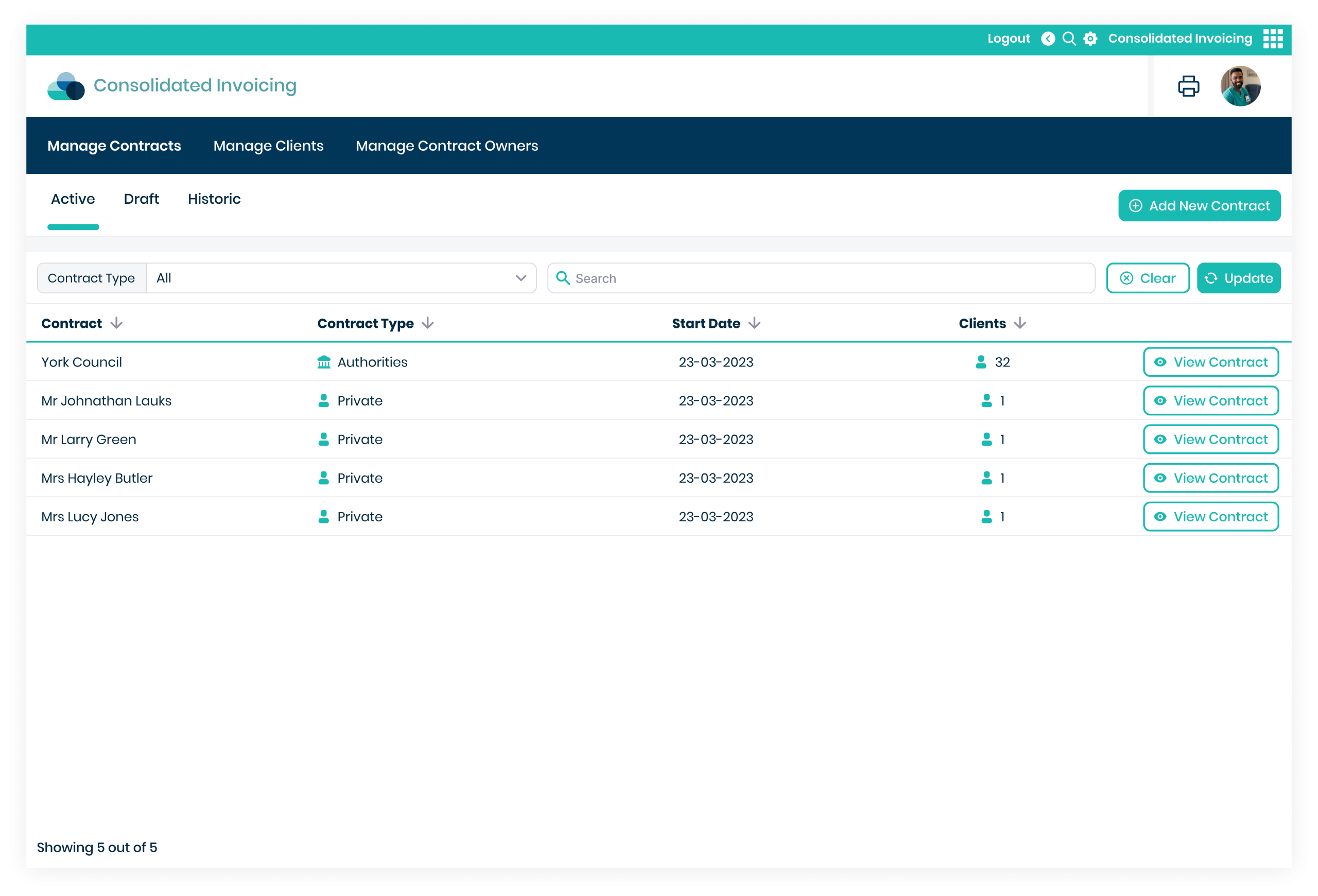
Task: Open Manage Contract Owners menu
Action: point(447,146)
